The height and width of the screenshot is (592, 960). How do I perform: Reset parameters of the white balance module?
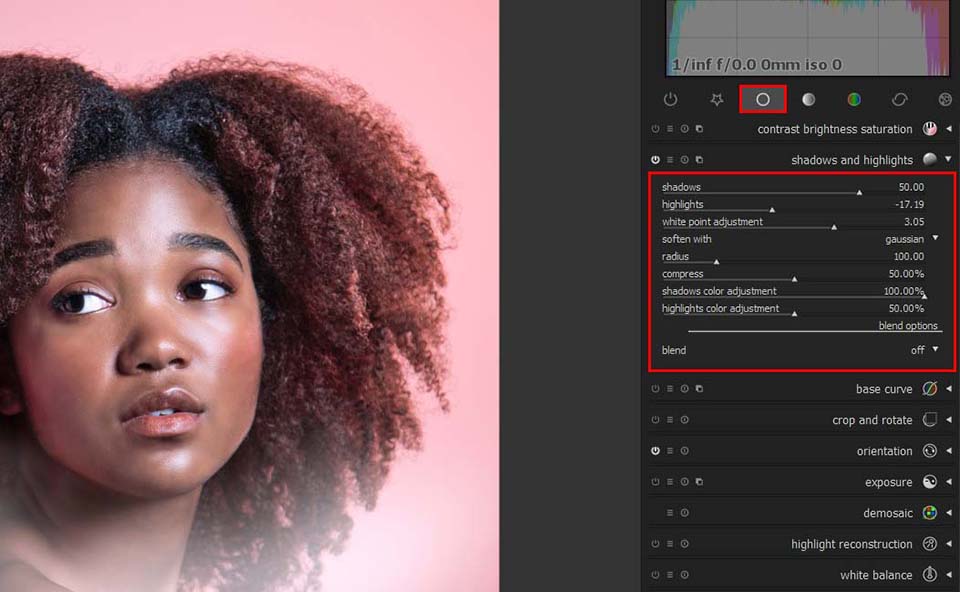(684, 575)
